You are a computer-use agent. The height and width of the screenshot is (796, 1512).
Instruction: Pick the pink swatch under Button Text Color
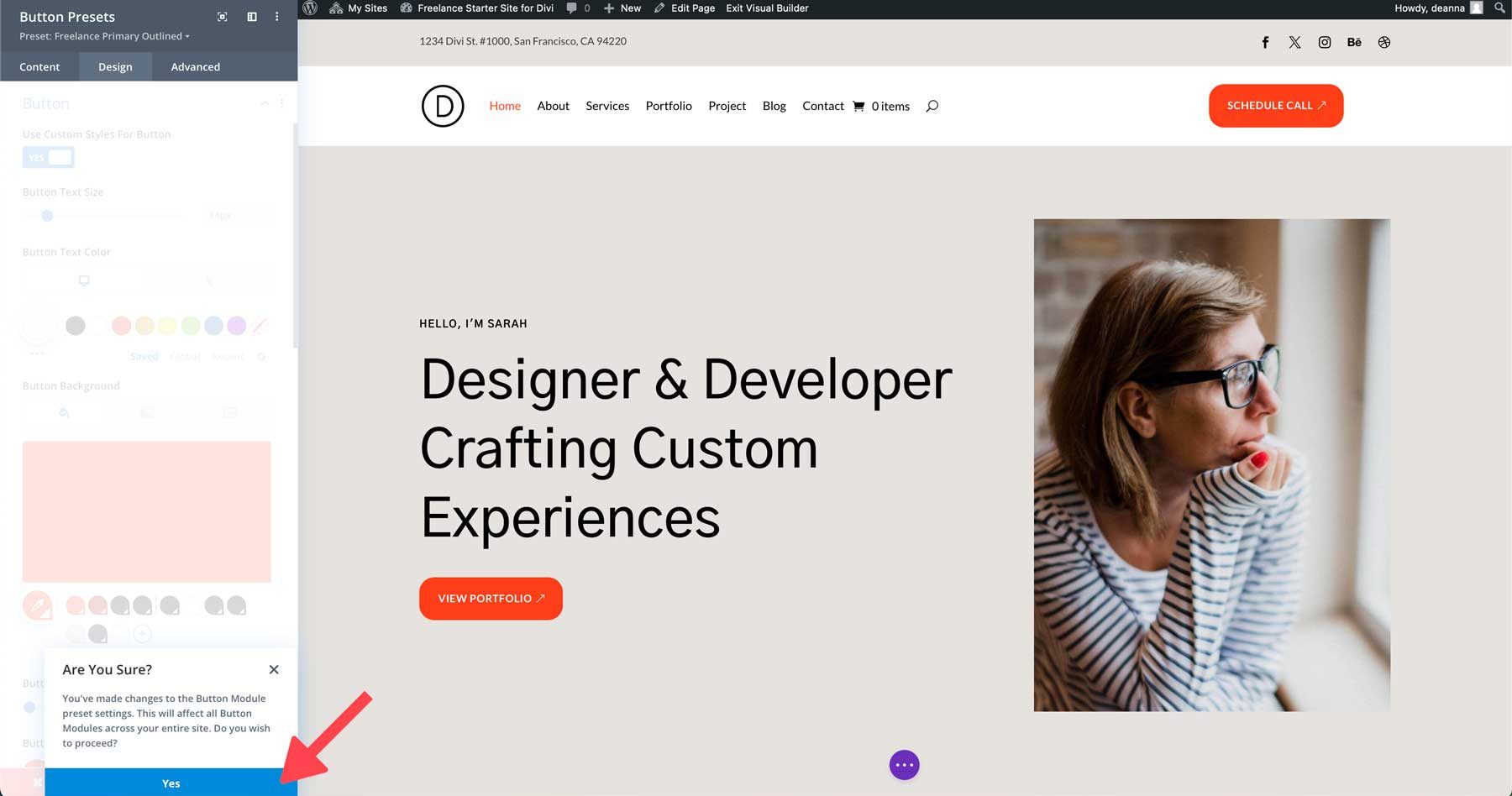(121, 325)
